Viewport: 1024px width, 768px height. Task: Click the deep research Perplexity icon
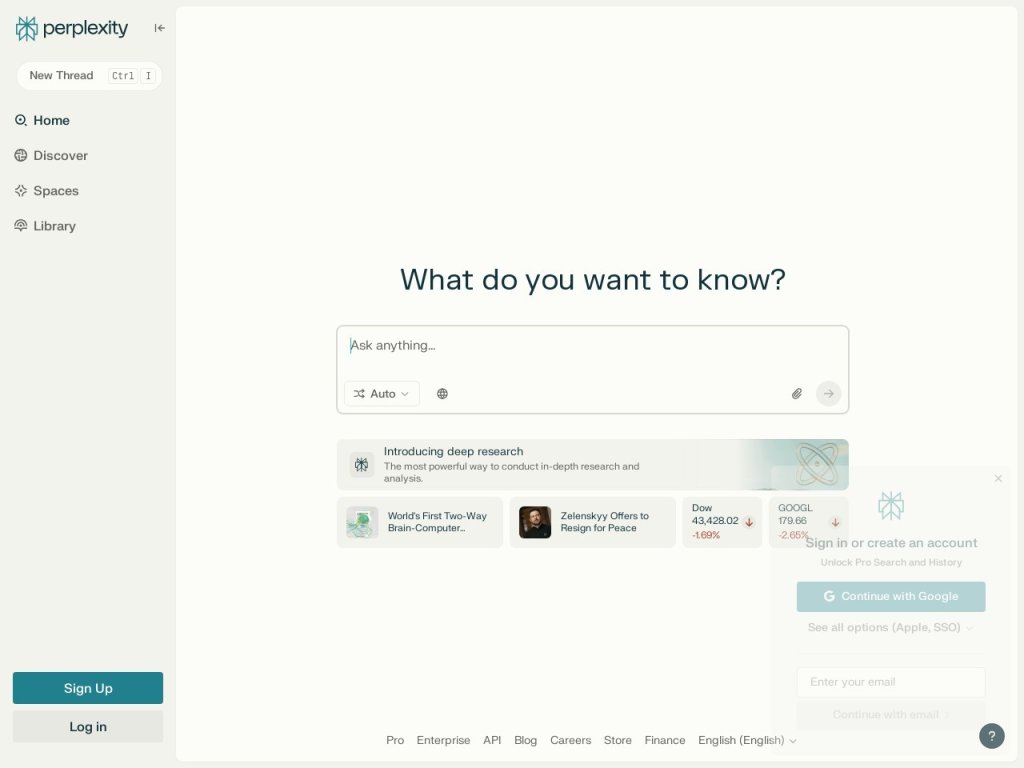pos(361,465)
